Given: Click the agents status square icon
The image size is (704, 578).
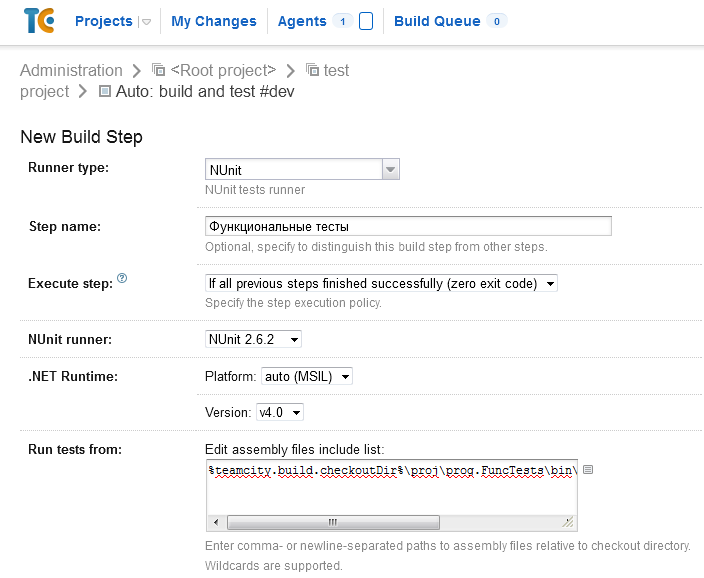Looking at the screenshot, I should click(x=366, y=21).
